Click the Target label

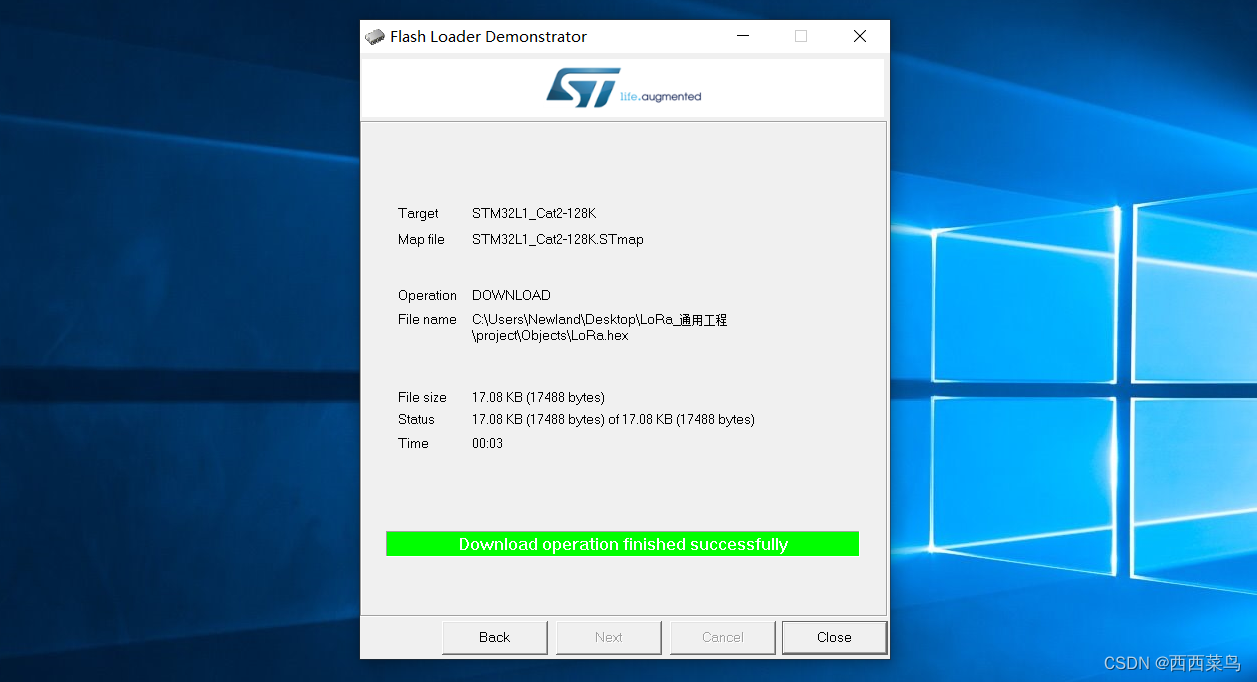(418, 213)
